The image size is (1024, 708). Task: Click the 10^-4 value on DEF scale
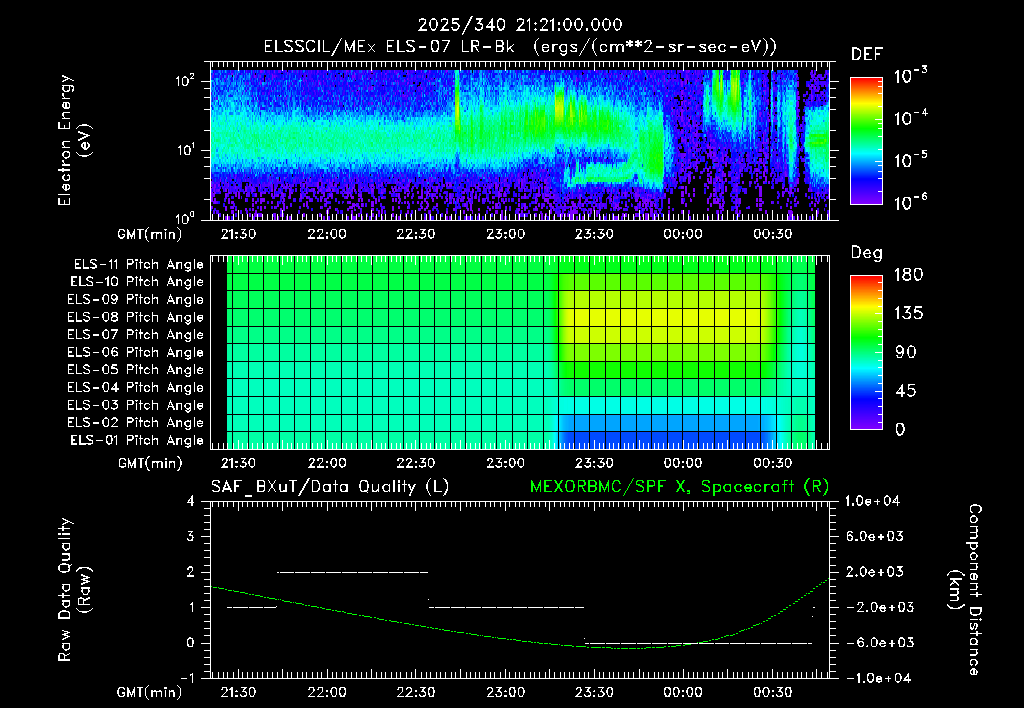pyautogui.click(x=910, y=118)
